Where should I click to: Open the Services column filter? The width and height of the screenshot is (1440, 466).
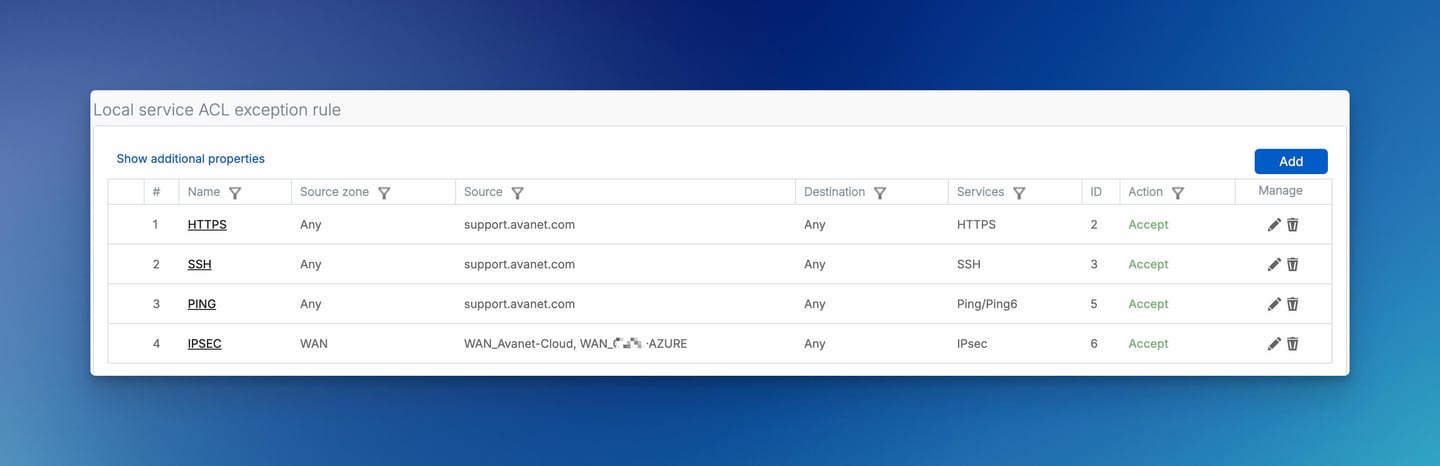pyautogui.click(x=1019, y=193)
